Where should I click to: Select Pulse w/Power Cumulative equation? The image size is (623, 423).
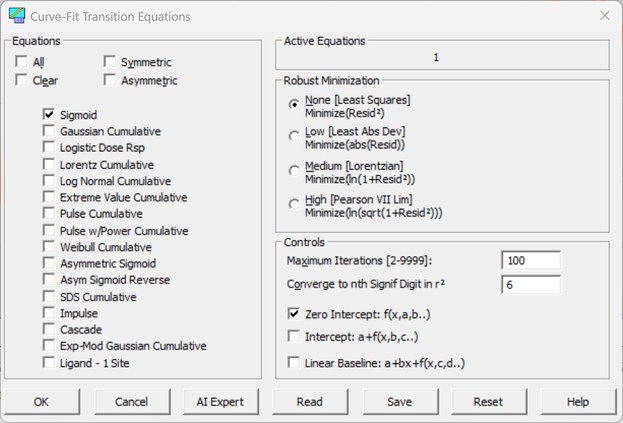pos(48,230)
